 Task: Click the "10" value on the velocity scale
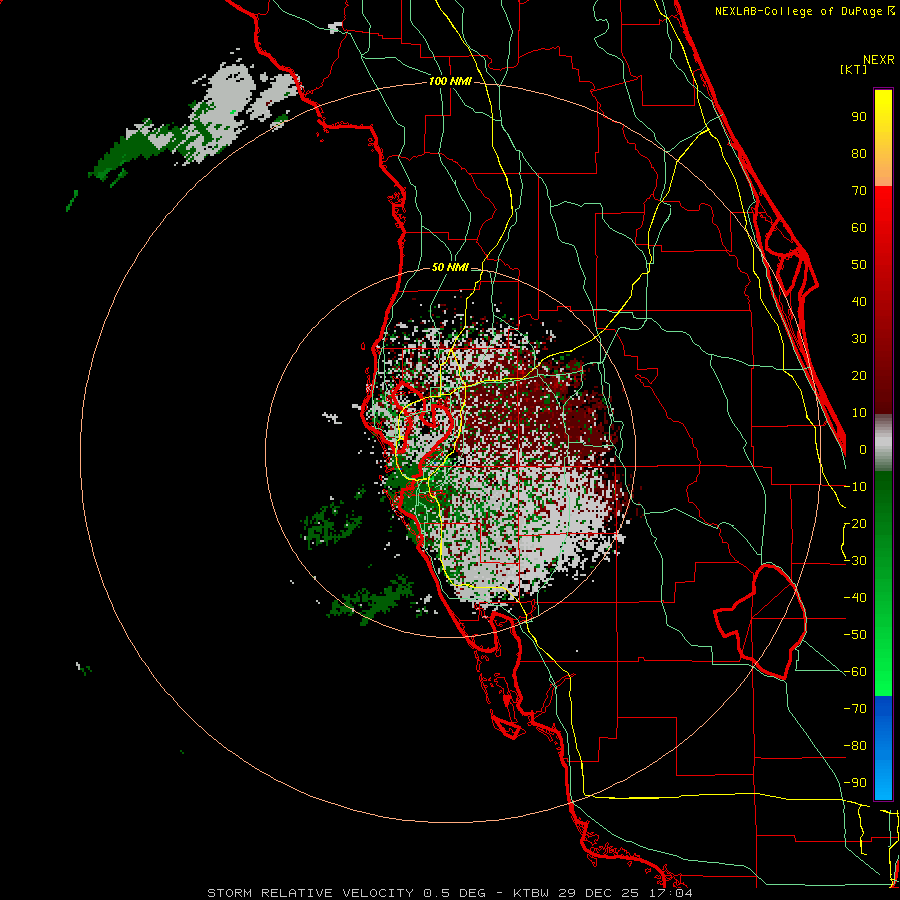[x=859, y=413]
